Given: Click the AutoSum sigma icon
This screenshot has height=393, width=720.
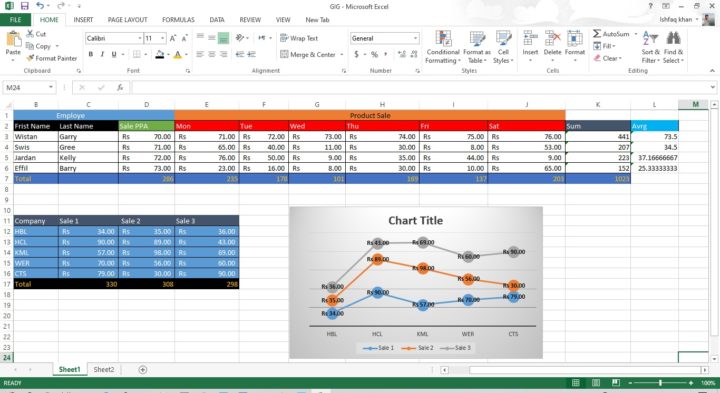Looking at the screenshot, I should coord(596,34).
